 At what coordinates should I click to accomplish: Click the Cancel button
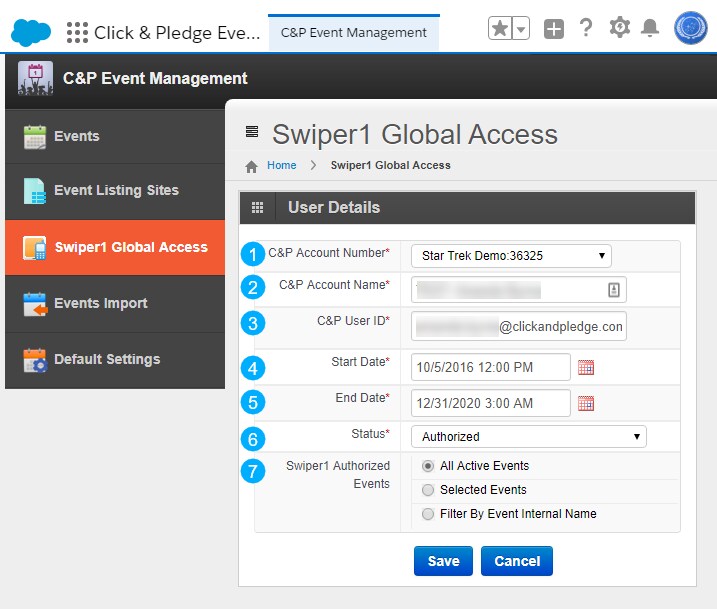point(517,561)
